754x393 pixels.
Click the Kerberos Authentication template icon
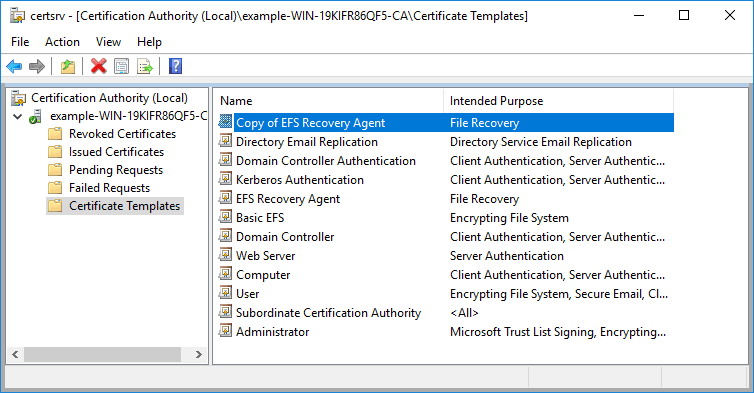point(225,179)
